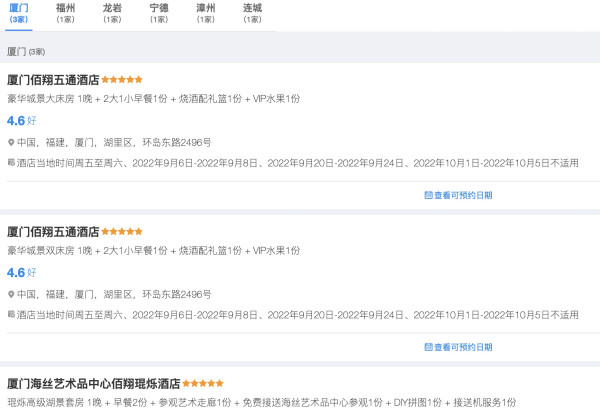The image size is (600, 419).
Task: Open the 厦门佰翔五通酒店 title with 大床房 package
Action: click(x=53, y=80)
